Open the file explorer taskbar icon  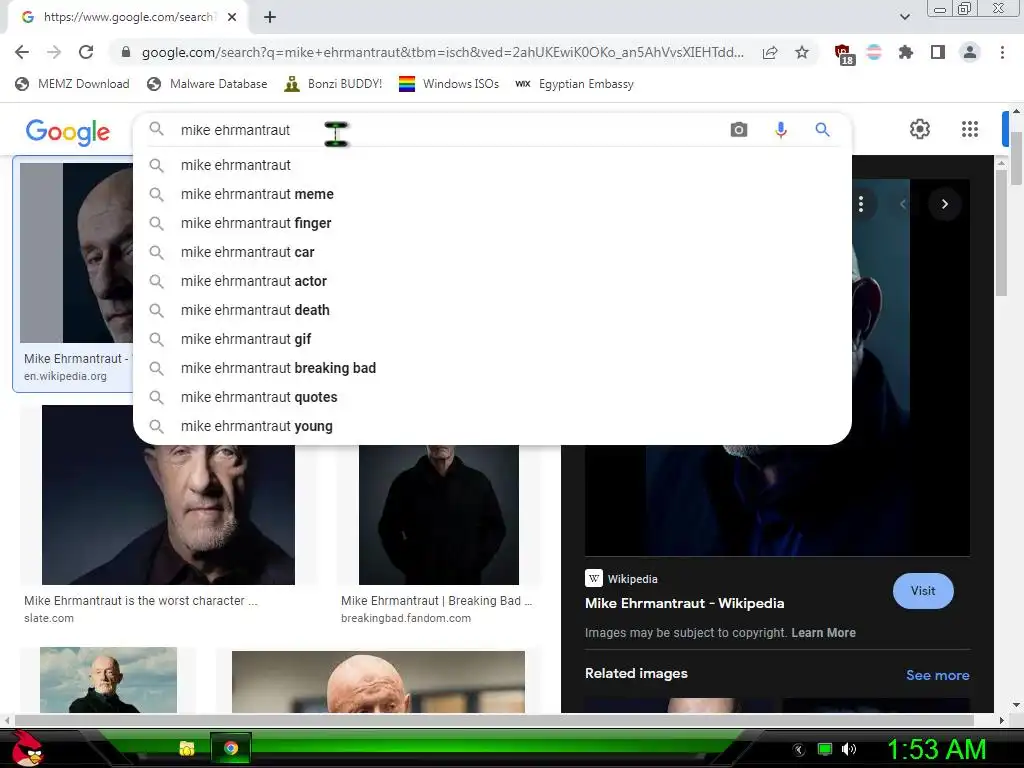click(x=187, y=748)
